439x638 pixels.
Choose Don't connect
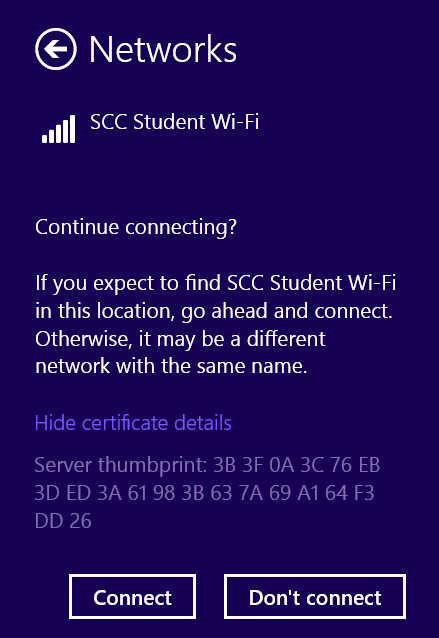point(315,597)
